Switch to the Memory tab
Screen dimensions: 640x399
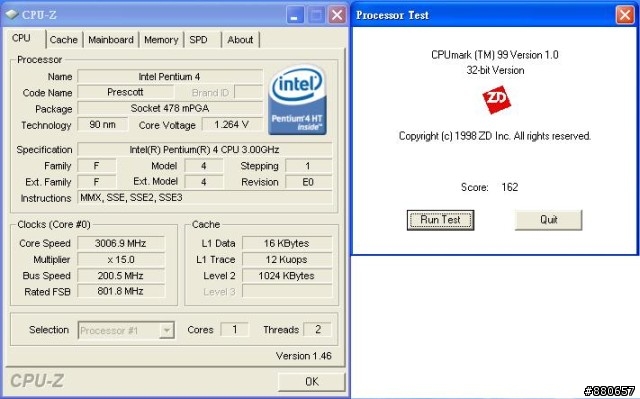pos(161,40)
